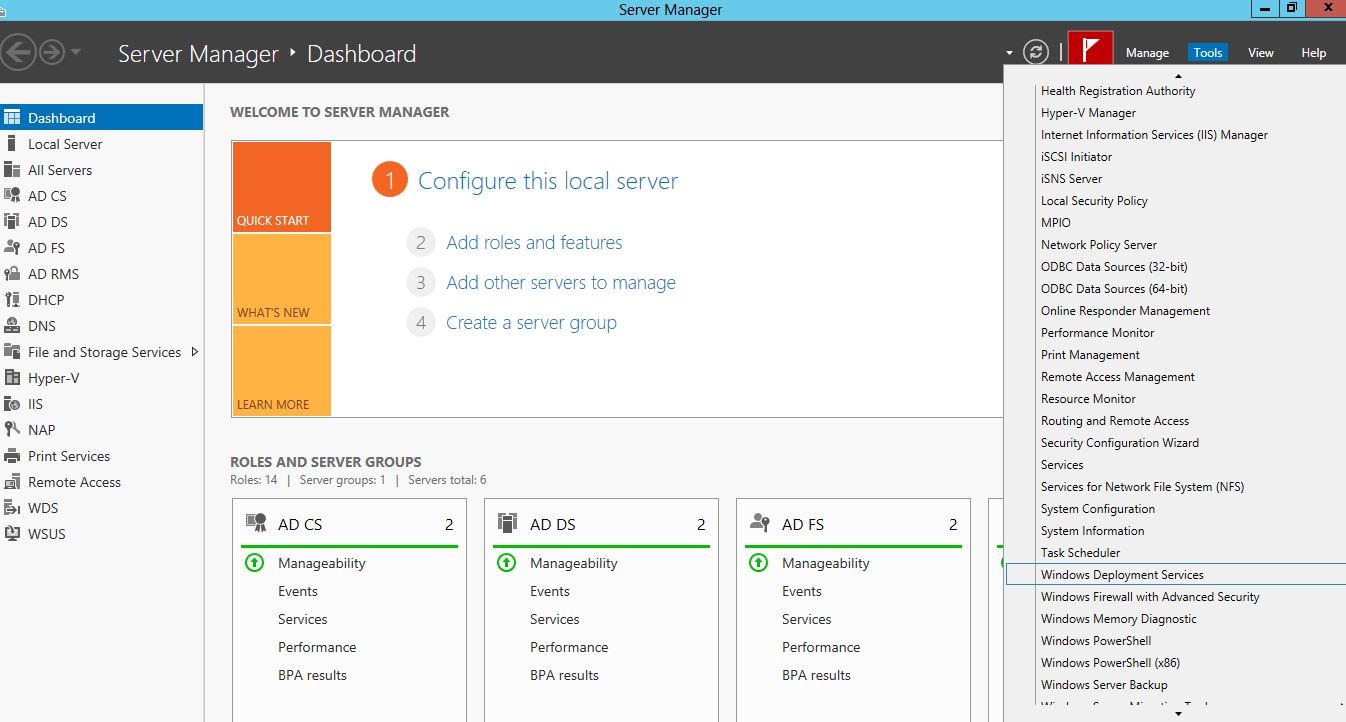Select the WHAT'S NEW tile
This screenshot has width=1346, height=722.
[281, 279]
